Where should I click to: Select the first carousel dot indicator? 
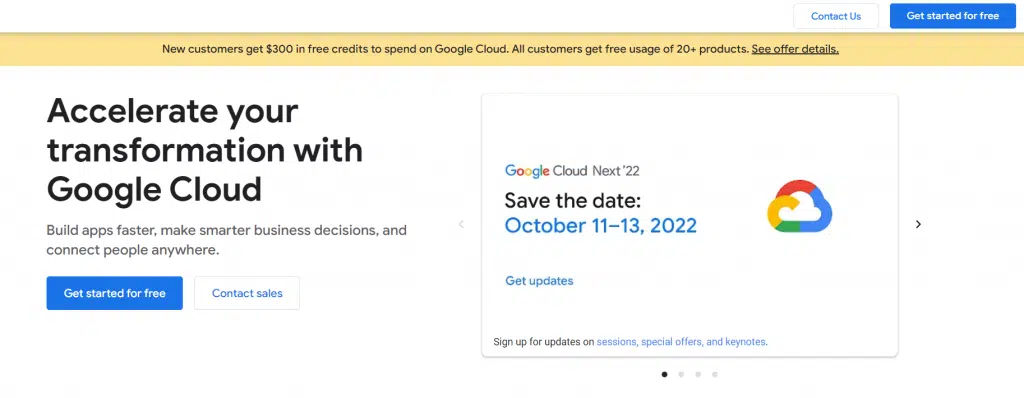[664, 374]
